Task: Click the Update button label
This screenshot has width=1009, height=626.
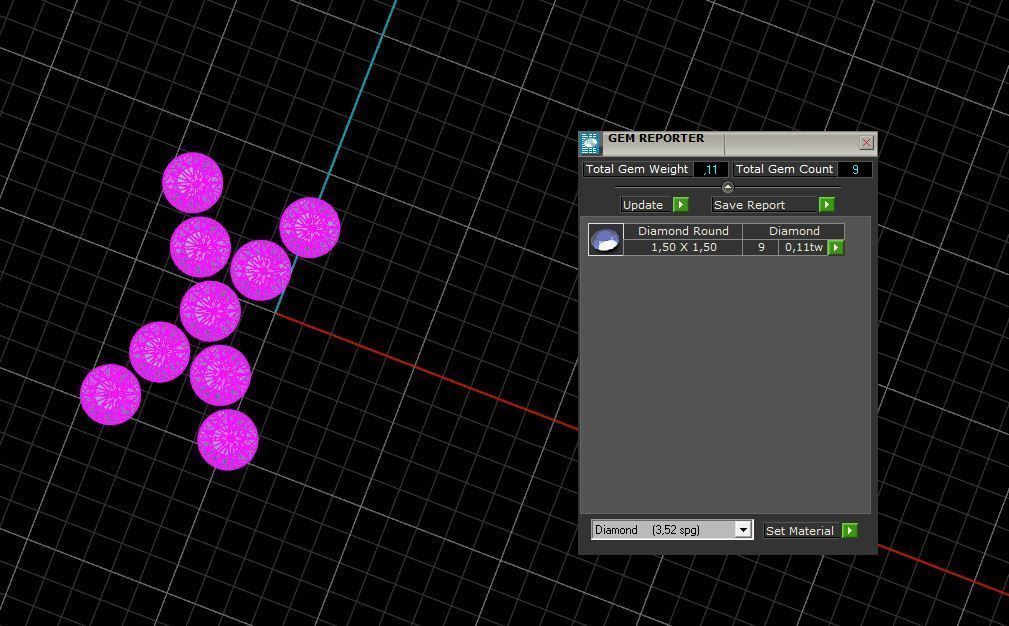Action: (643, 205)
